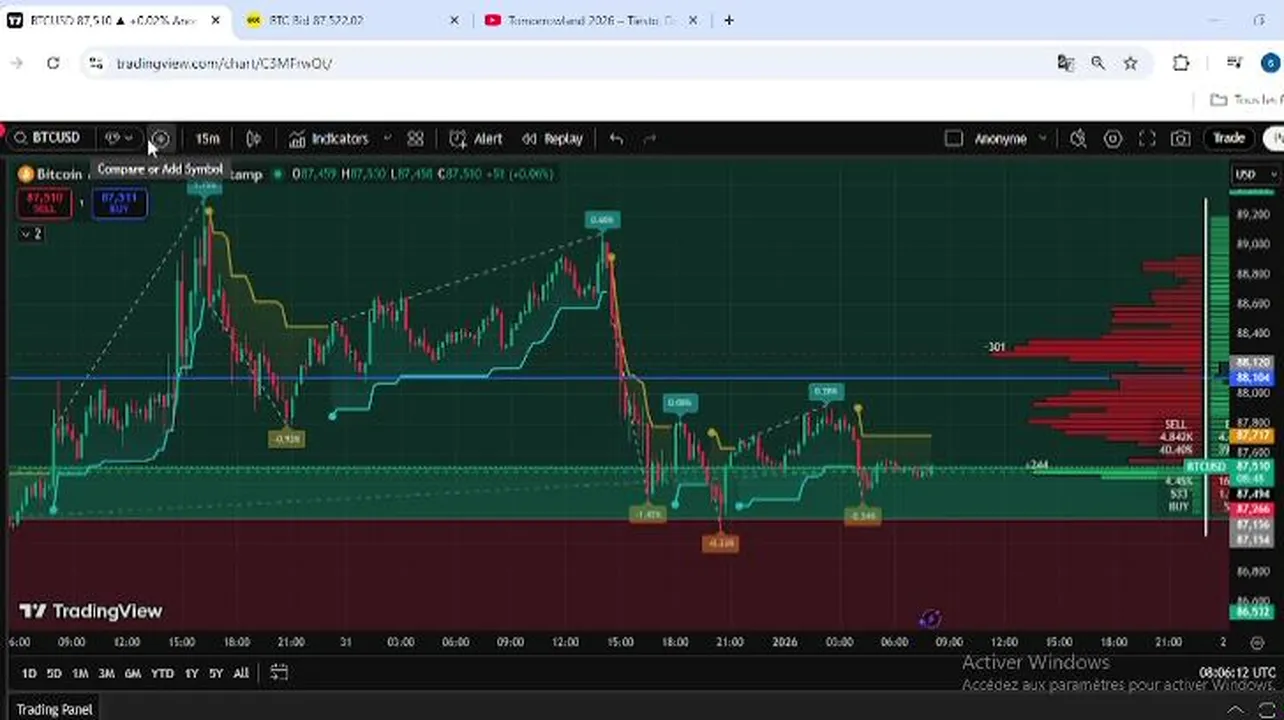Open the USD currency dropdown
The image size is (1284, 720).
click(1255, 174)
